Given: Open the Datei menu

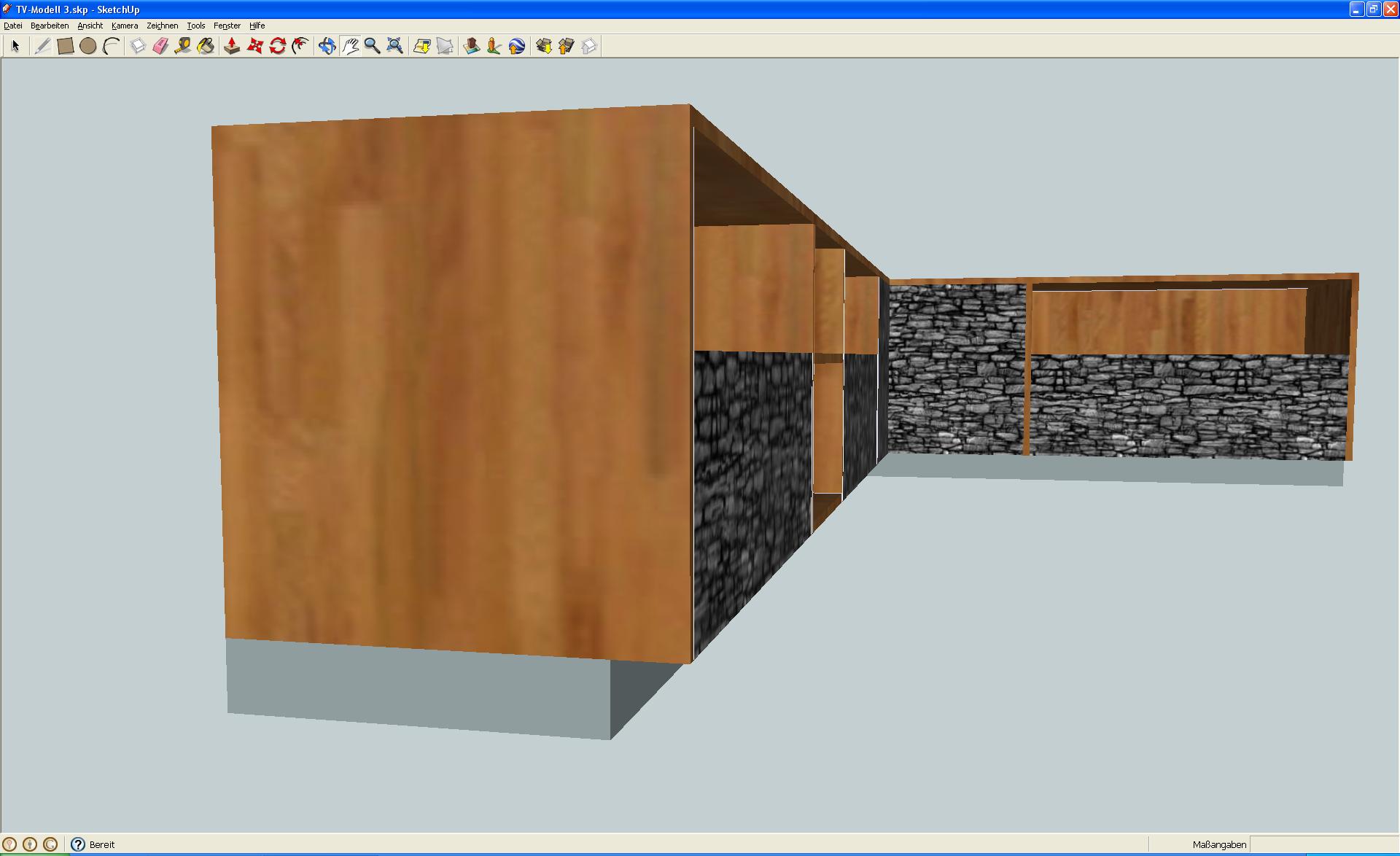Looking at the screenshot, I should [13, 26].
